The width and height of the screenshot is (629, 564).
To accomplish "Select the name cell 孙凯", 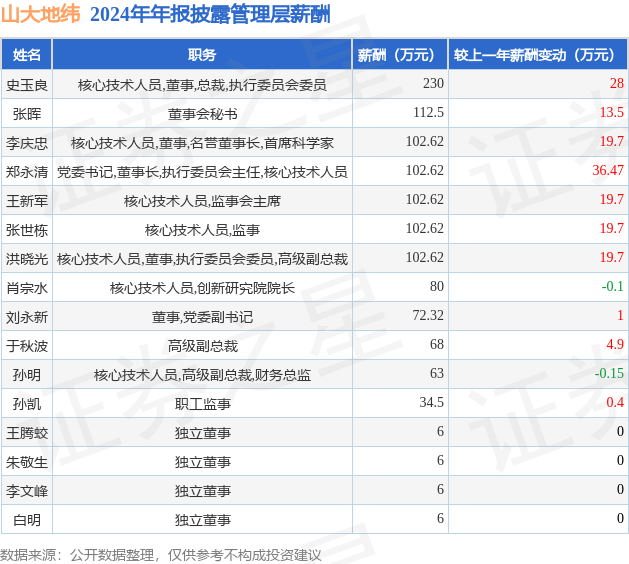I will pyautogui.click(x=27, y=404).
